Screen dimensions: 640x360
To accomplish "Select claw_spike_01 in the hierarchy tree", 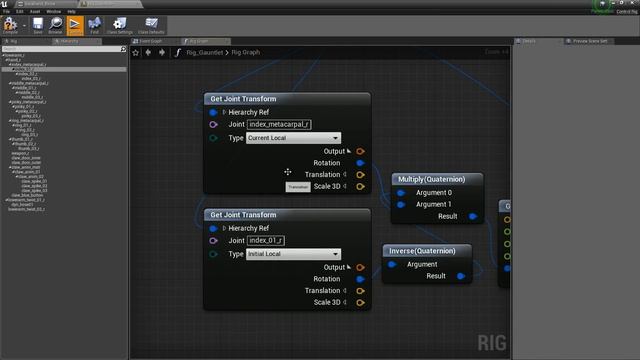I will (x=34, y=181).
